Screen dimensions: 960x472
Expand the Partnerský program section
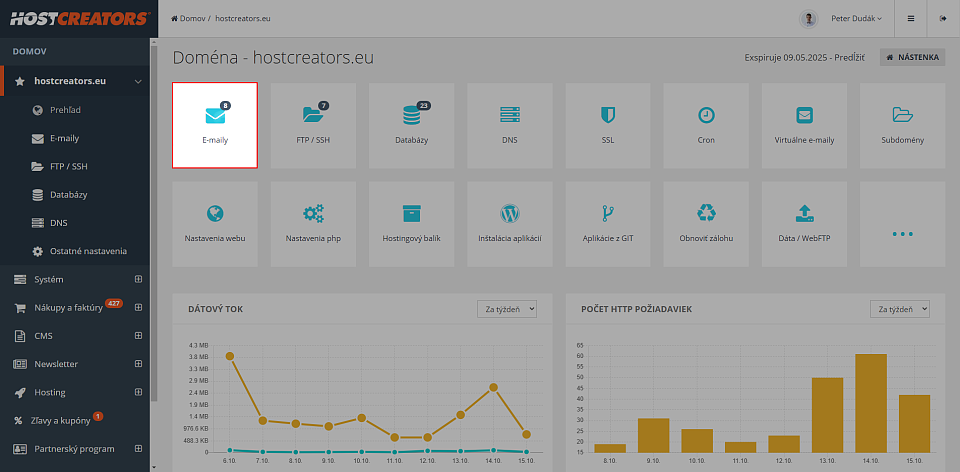click(x=138, y=448)
